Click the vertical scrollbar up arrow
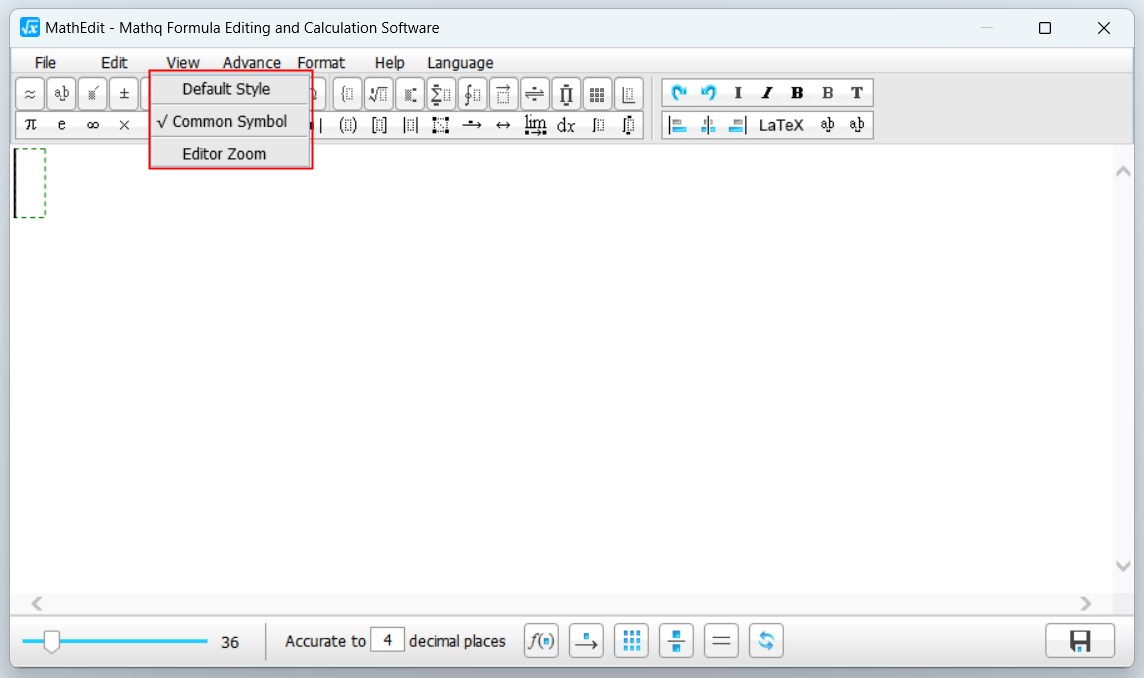 tap(1123, 172)
